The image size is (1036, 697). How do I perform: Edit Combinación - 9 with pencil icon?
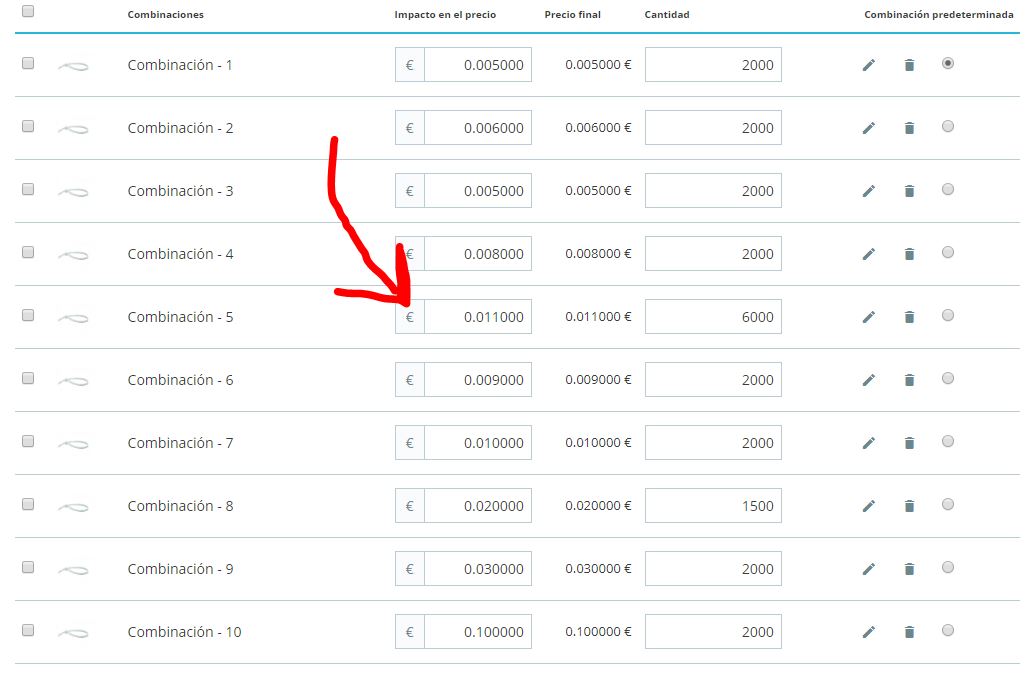pyautogui.click(x=869, y=569)
